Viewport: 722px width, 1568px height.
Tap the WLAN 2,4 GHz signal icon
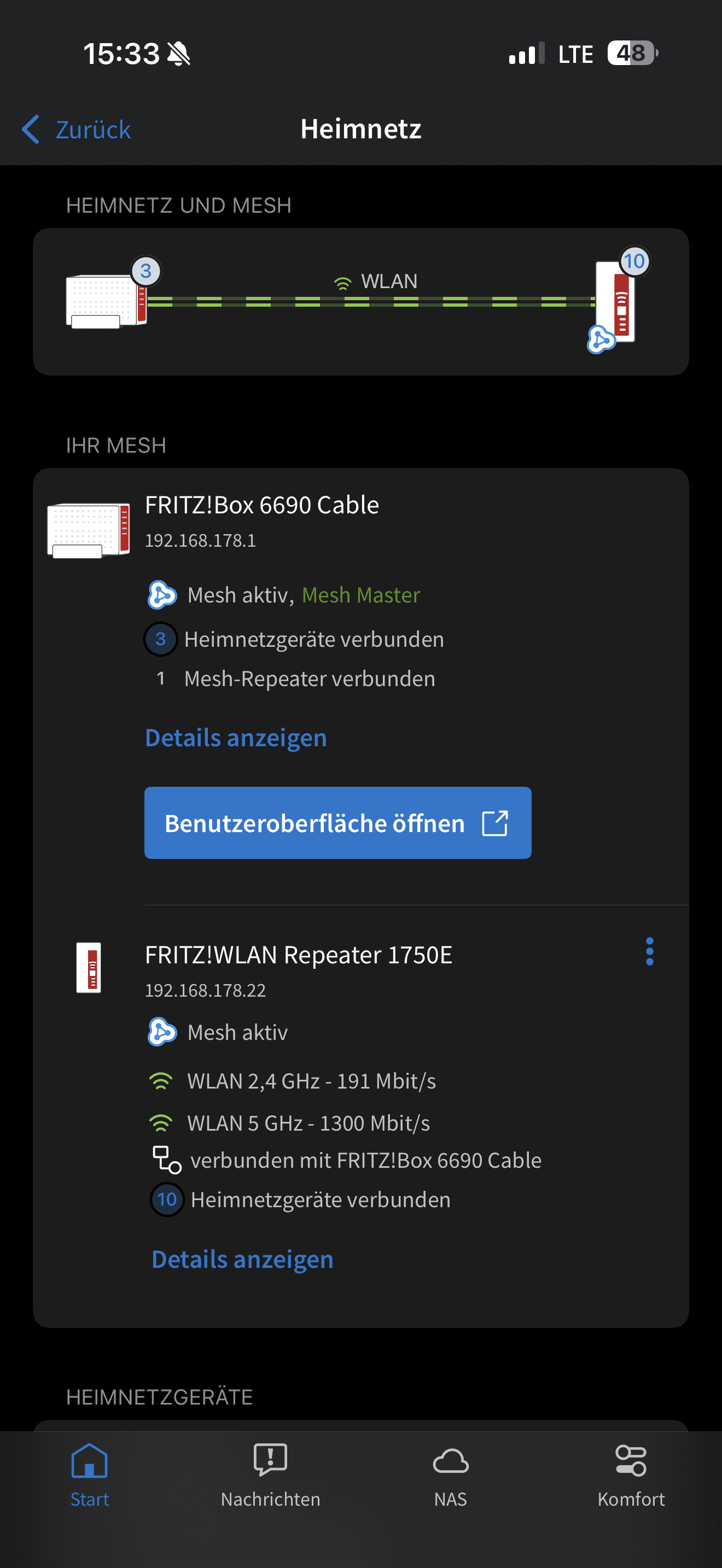tap(161, 1081)
